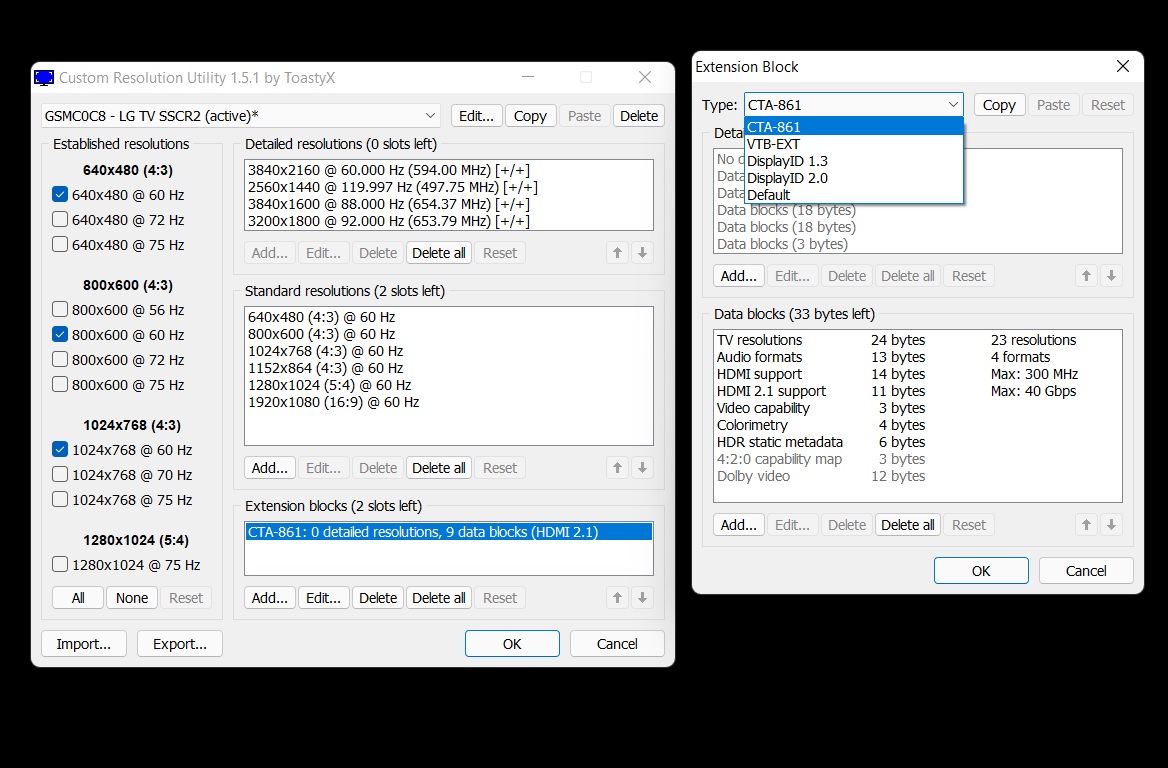The width and height of the screenshot is (1168, 768).
Task: Uncheck 1024x768 @ 60 Hz
Action: 60,449
